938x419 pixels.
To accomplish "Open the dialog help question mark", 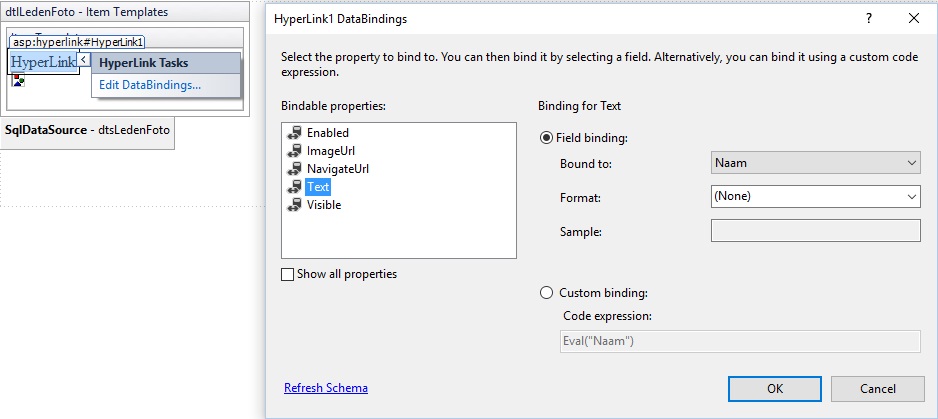I will (869, 19).
